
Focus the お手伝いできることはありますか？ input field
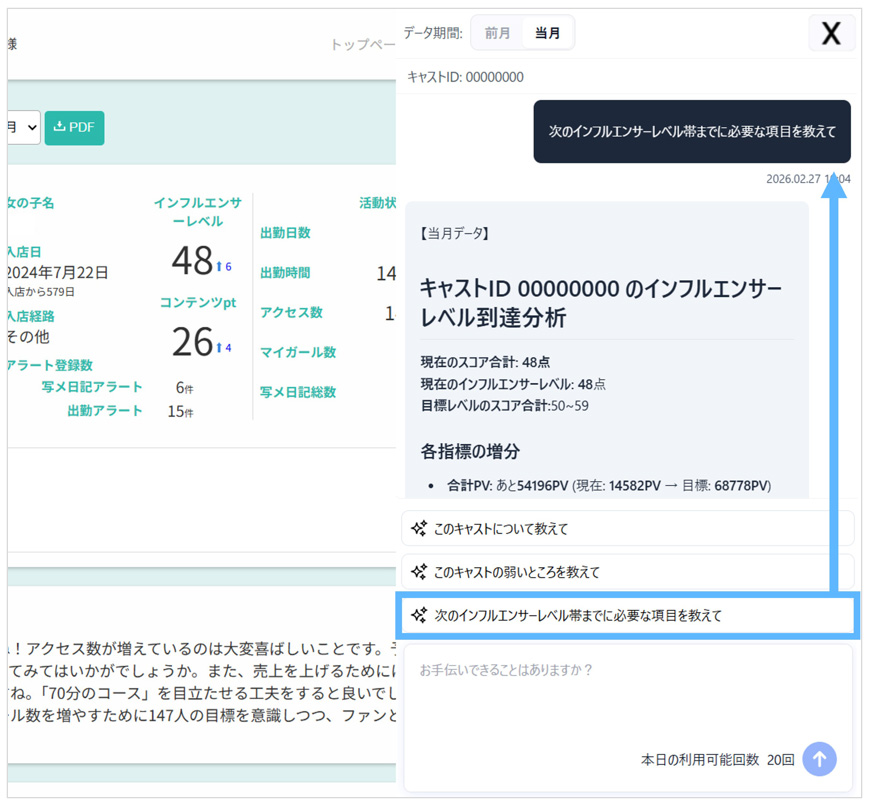click(x=627, y=690)
